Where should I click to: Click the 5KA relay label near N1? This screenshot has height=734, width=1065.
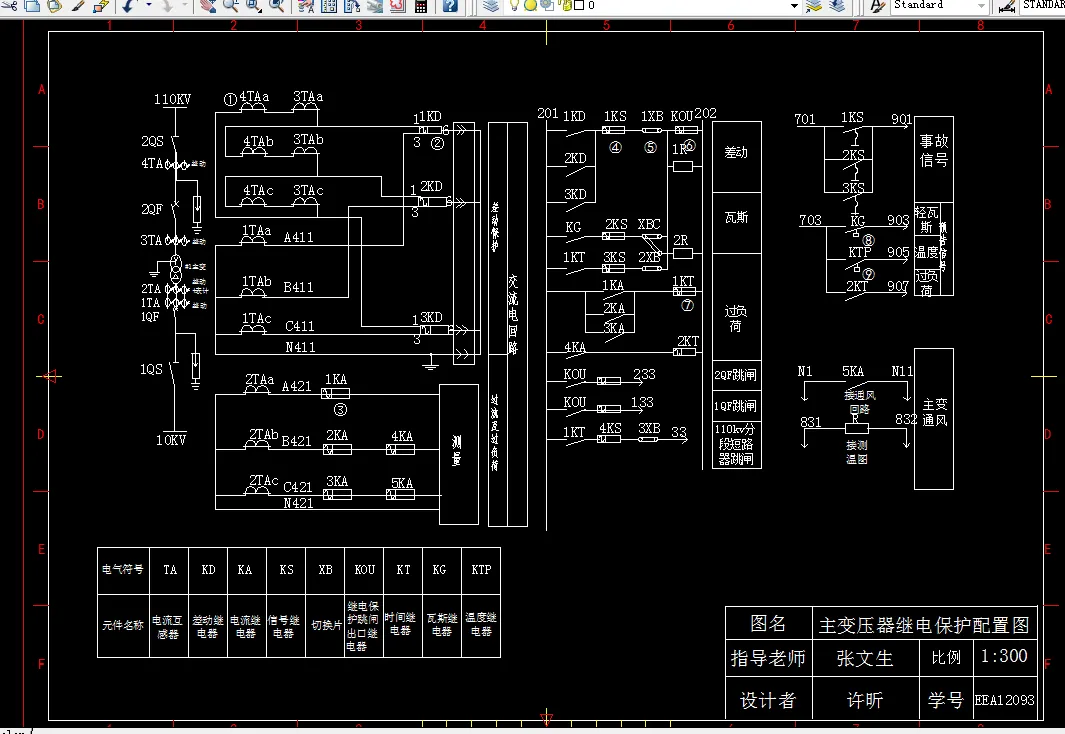coord(853,371)
